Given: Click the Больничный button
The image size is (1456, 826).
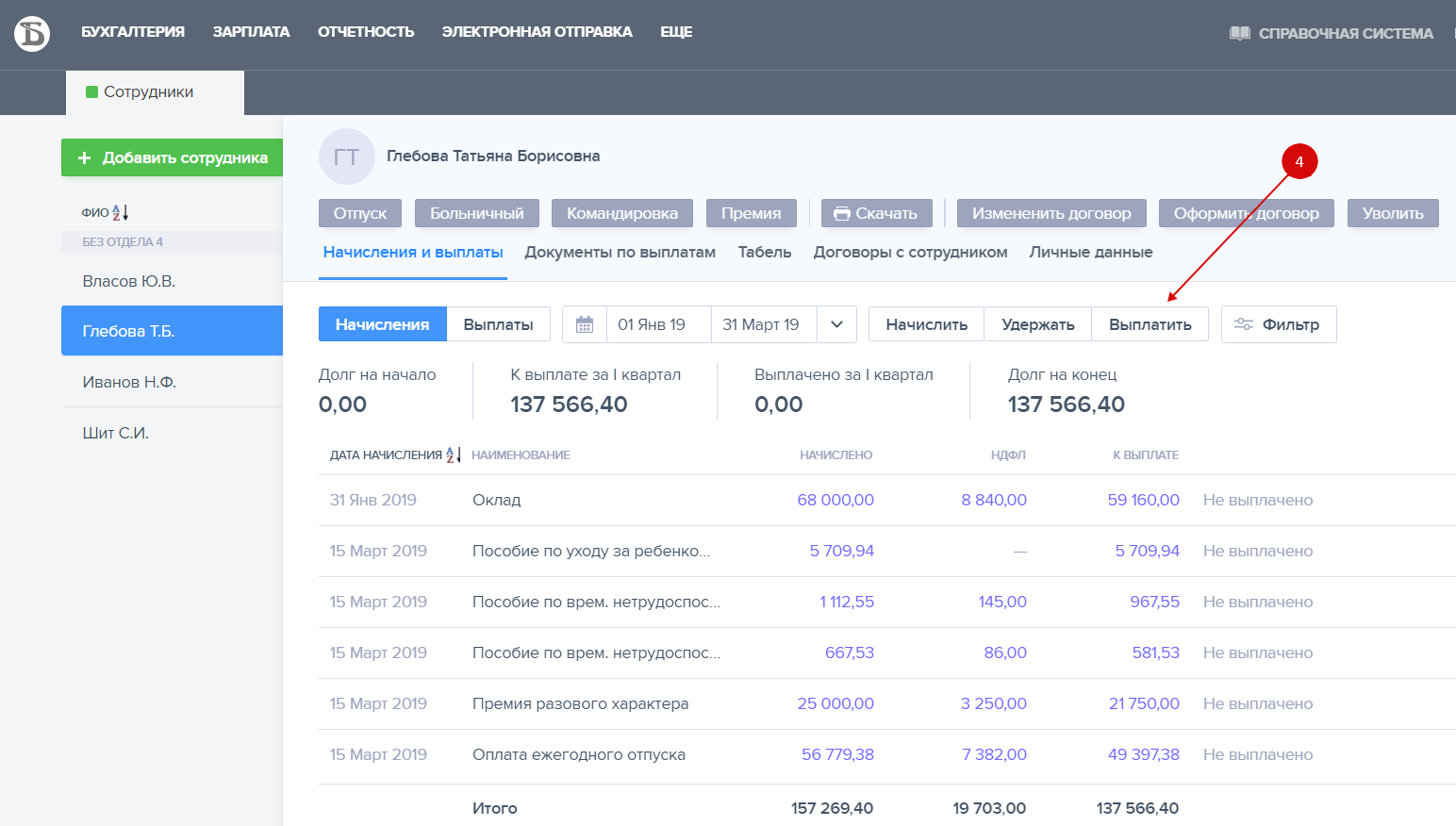Looking at the screenshot, I should 477,213.
